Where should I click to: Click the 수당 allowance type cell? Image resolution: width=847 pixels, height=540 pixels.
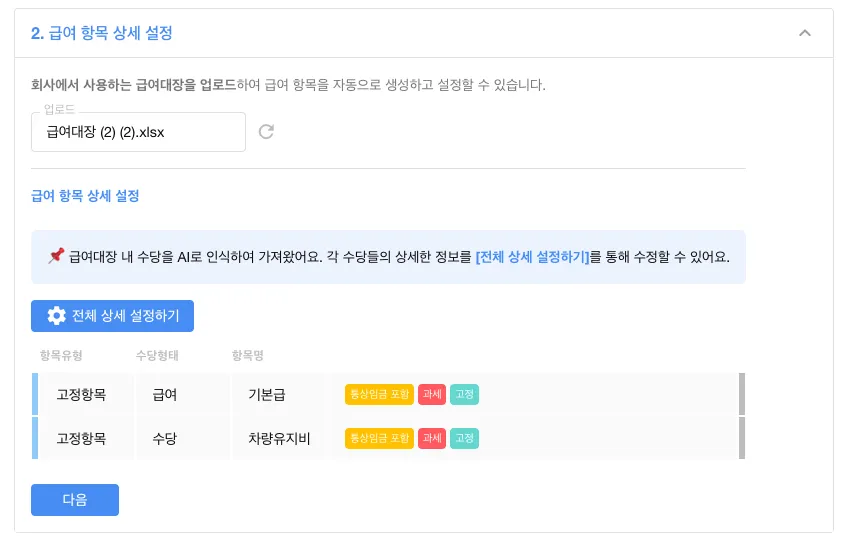[165, 438]
